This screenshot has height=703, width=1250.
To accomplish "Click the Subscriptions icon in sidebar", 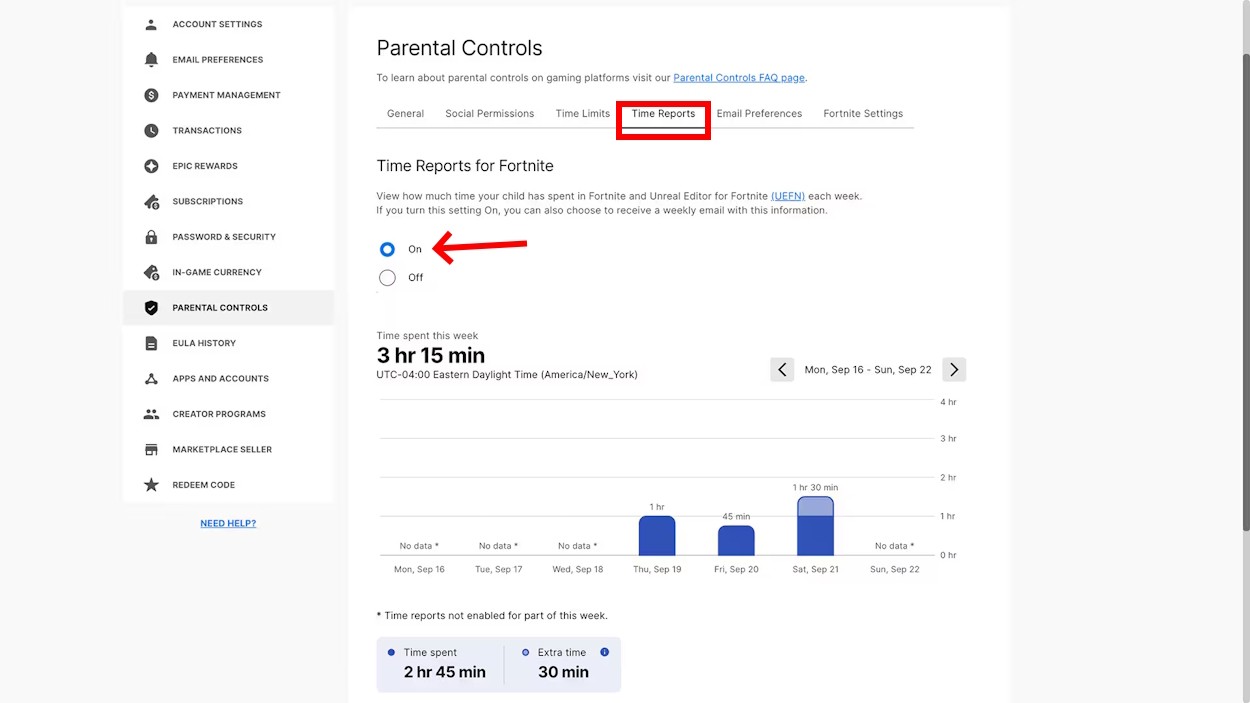I will click(151, 202).
